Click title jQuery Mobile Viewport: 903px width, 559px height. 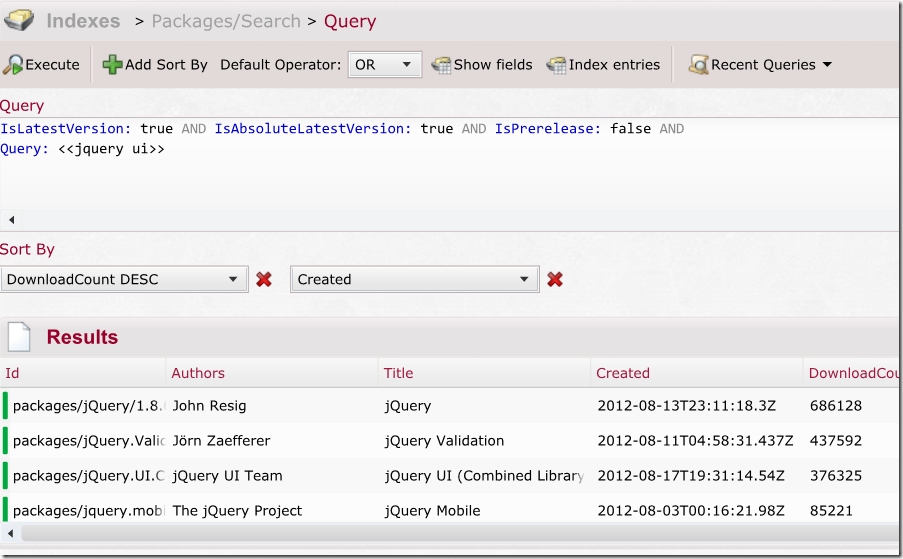click(432, 511)
